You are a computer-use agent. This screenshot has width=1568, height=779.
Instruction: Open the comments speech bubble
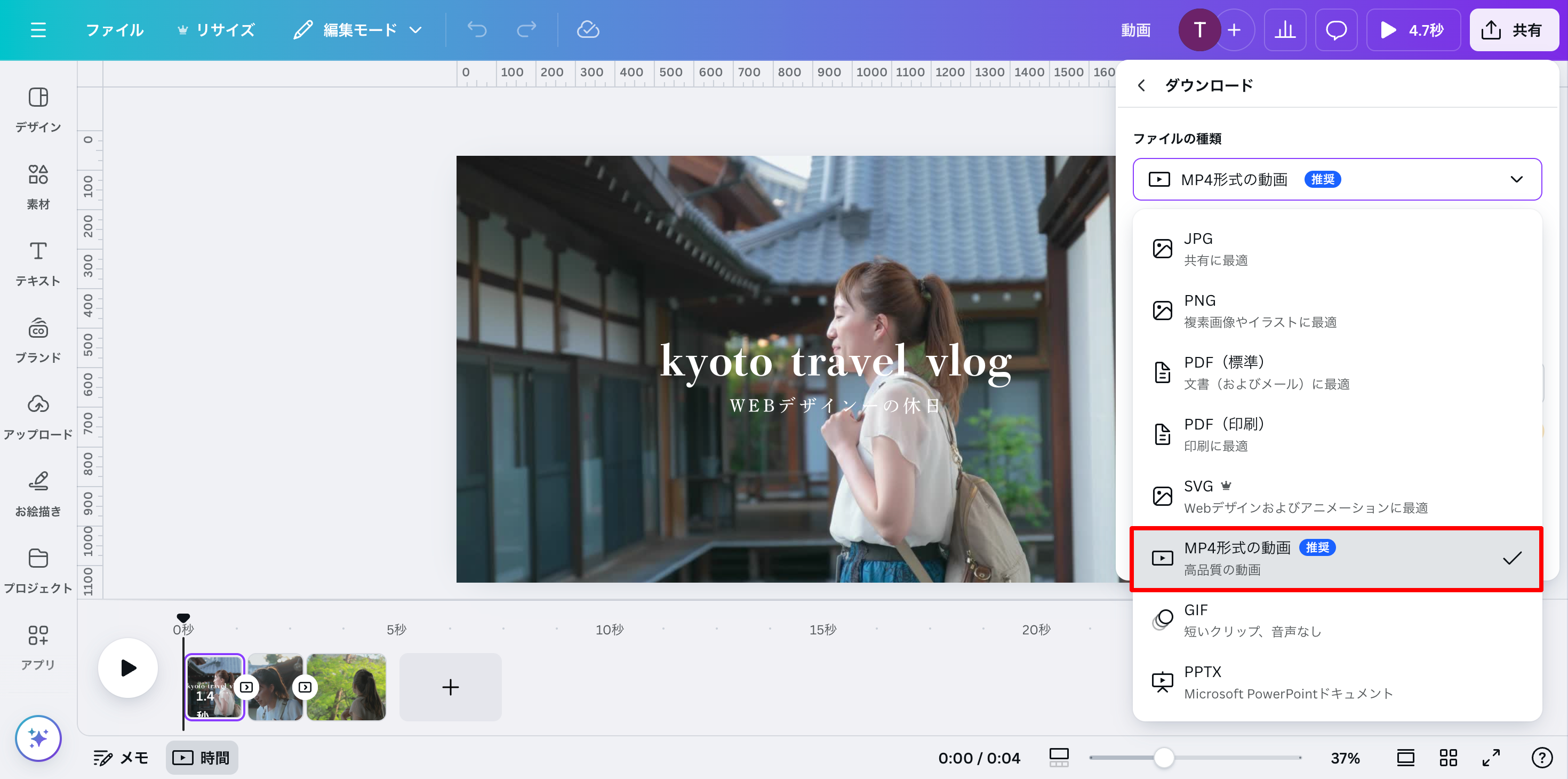click(x=1336, y=30)
